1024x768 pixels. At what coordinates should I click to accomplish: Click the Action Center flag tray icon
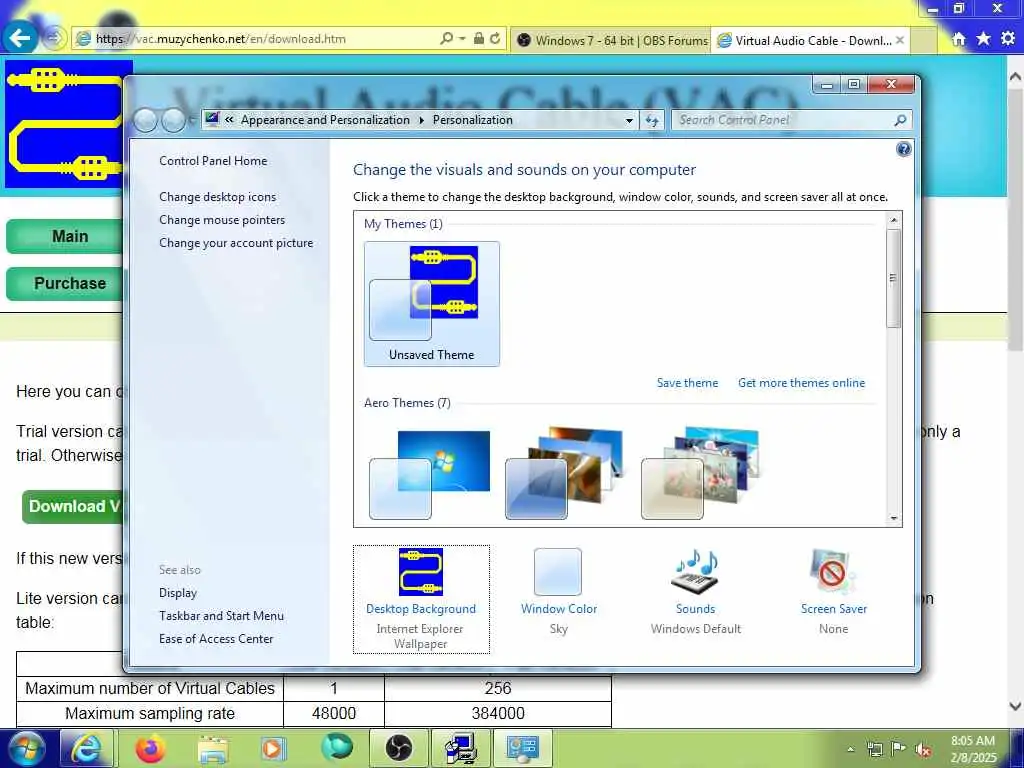tap(899, 749)
